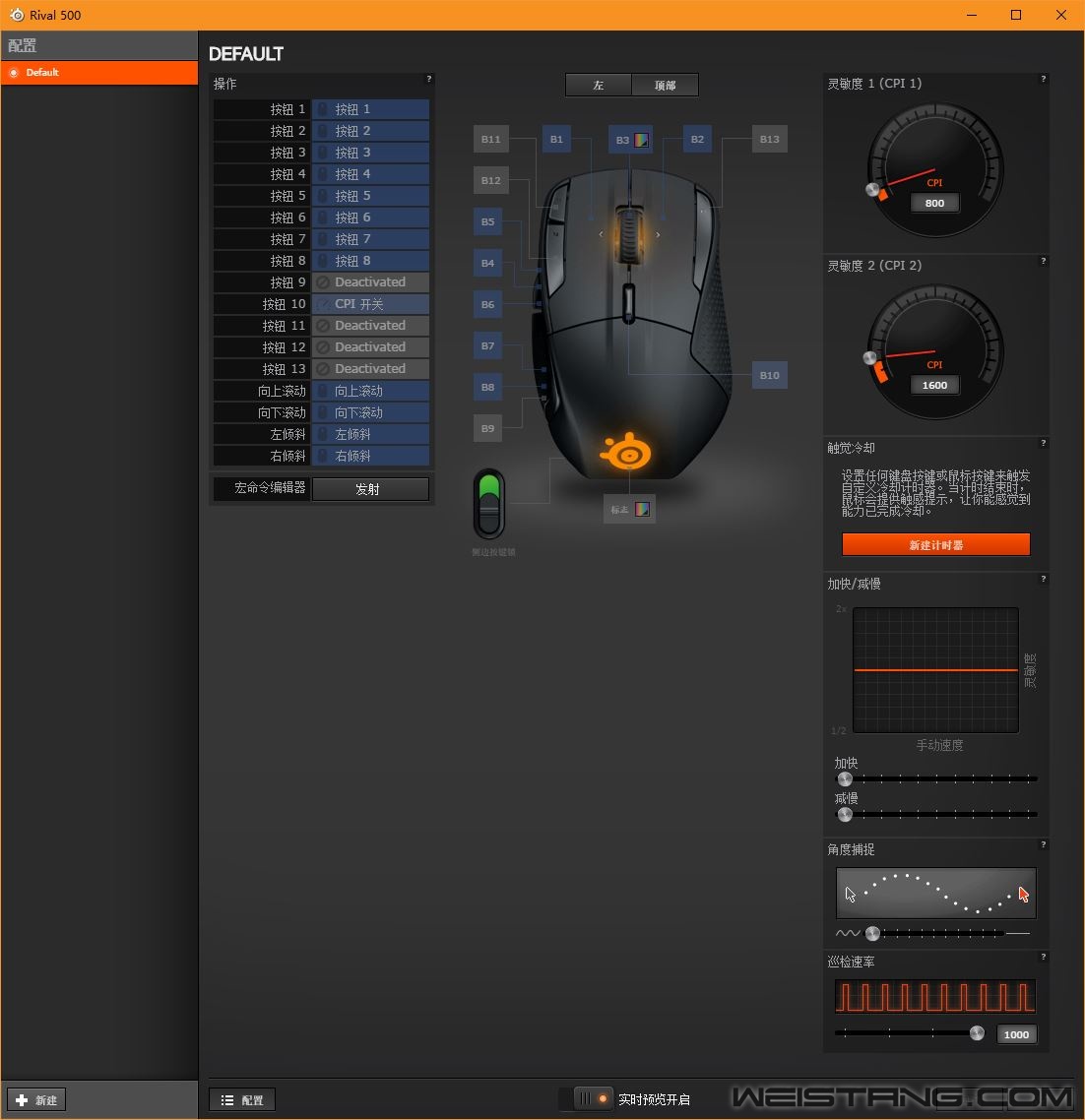
Task: Select the B11 button label on the mouse diagram
Action: pyautogui.click(x=491, y=140)
